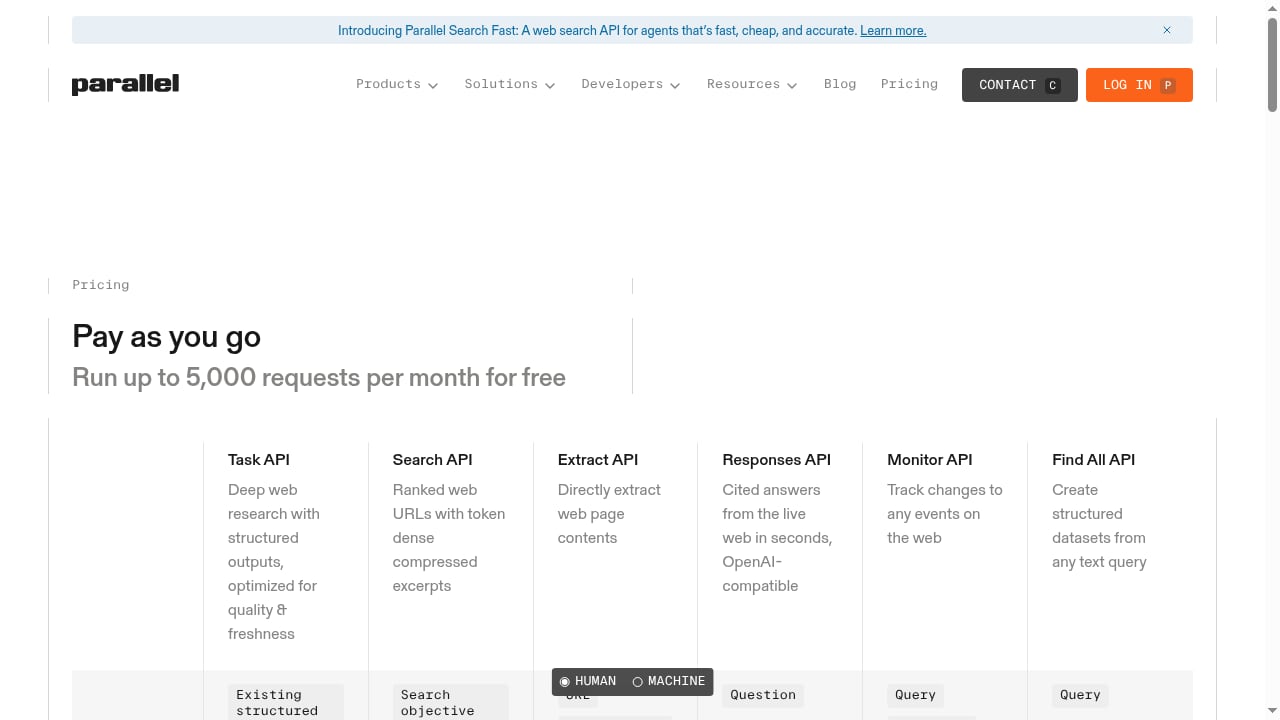Click the Responses API column heading

777,460
